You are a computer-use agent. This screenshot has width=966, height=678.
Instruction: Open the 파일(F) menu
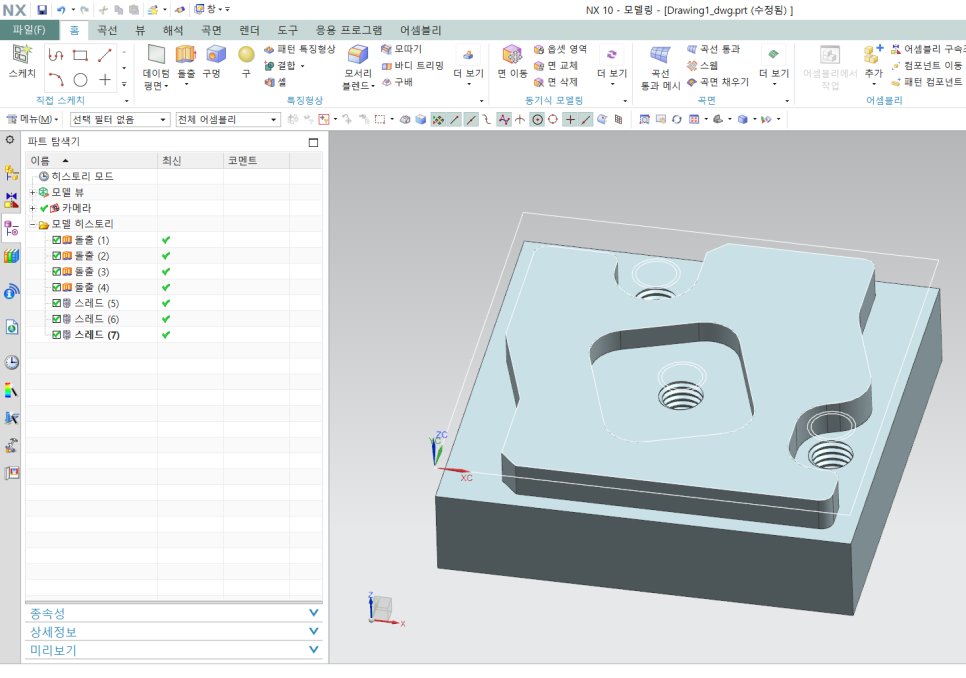29,30
